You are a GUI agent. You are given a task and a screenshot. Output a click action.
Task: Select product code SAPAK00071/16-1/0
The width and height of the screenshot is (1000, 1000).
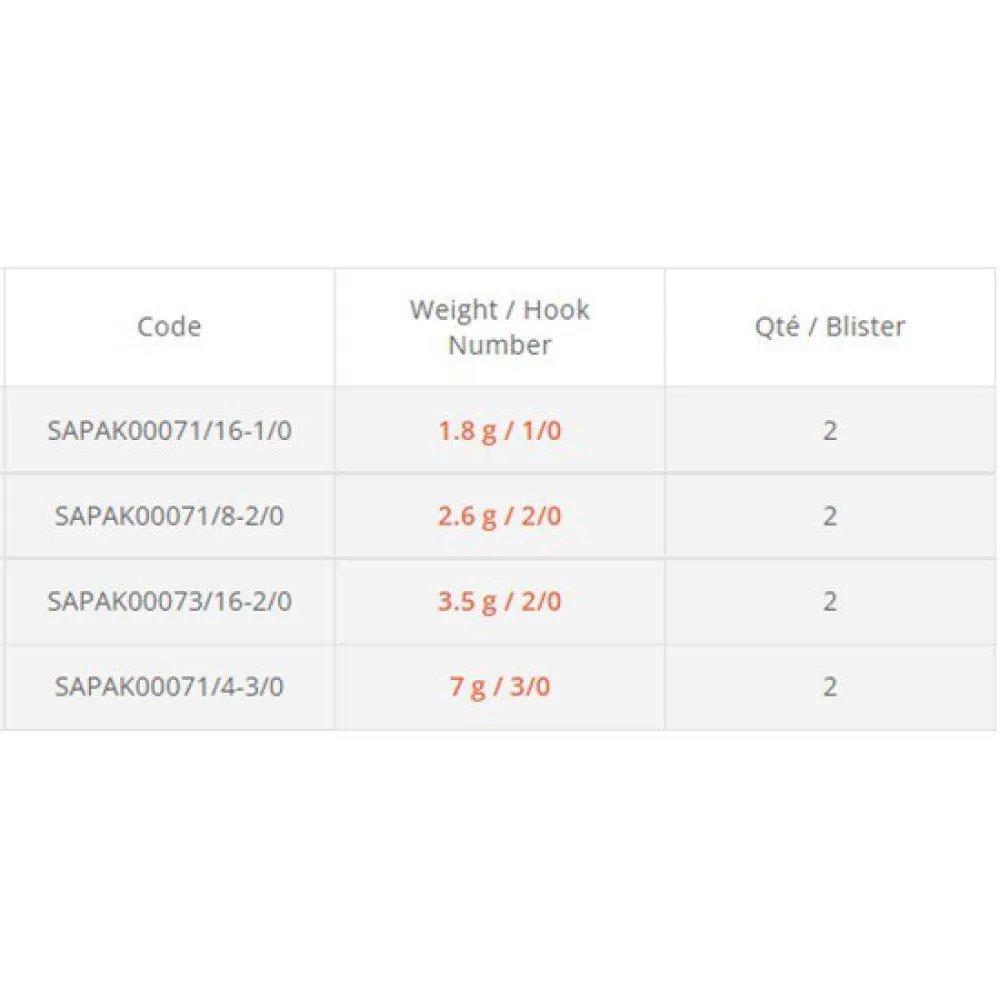[x=169, y=431]
